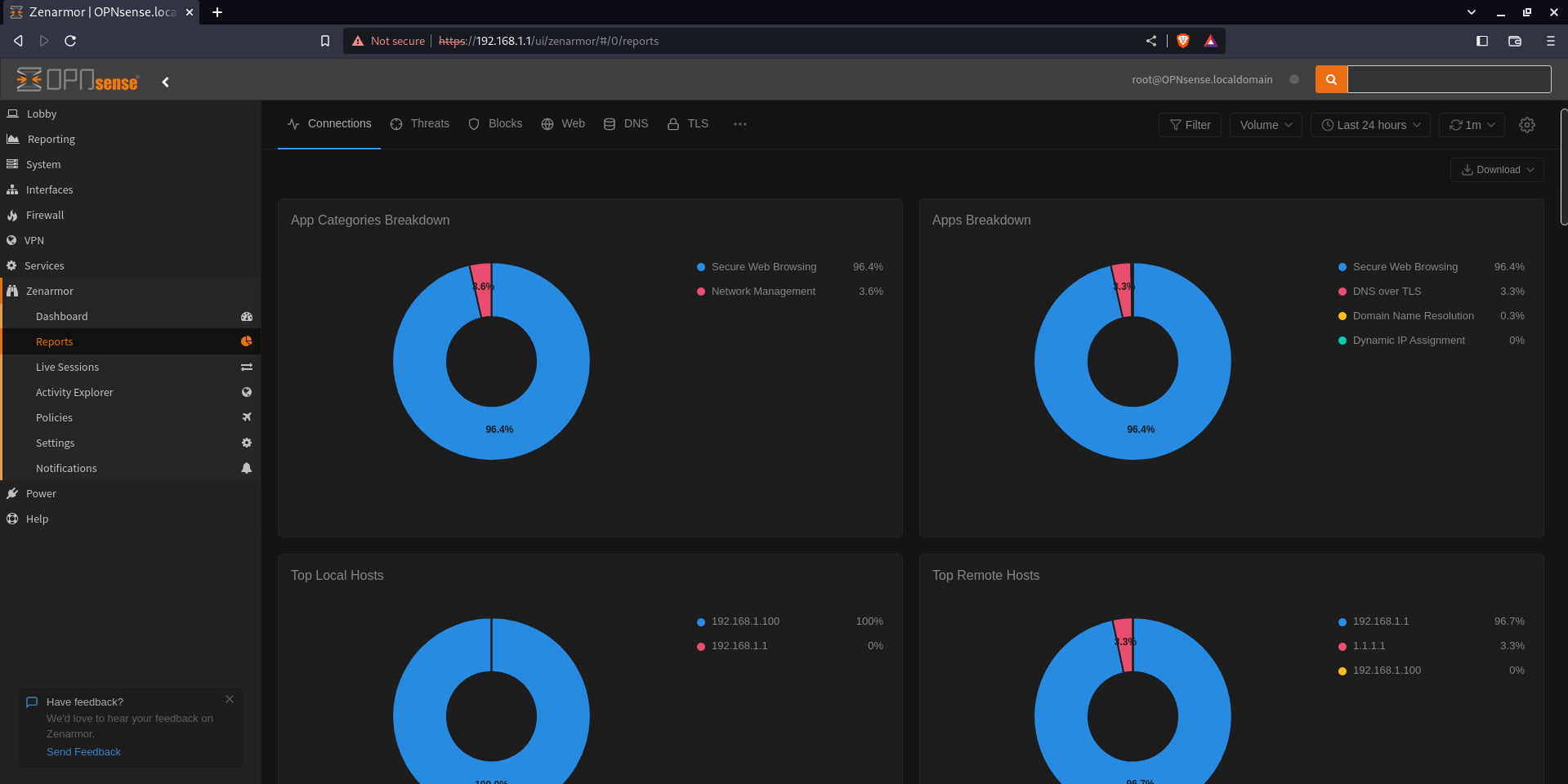Open the Download dropdown
This screenshot has width=1568, height=784.
pos(1497,170)
